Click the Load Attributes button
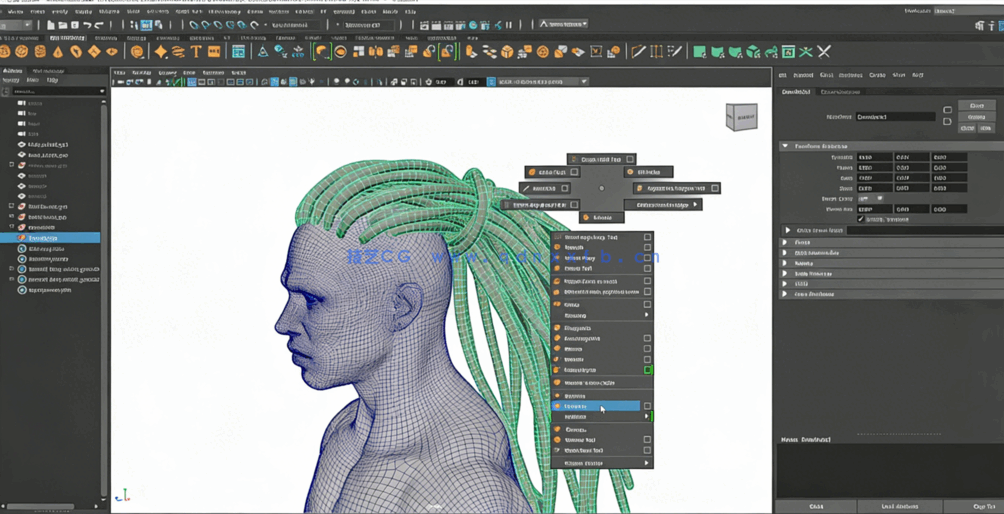 [x=900, y=506]
